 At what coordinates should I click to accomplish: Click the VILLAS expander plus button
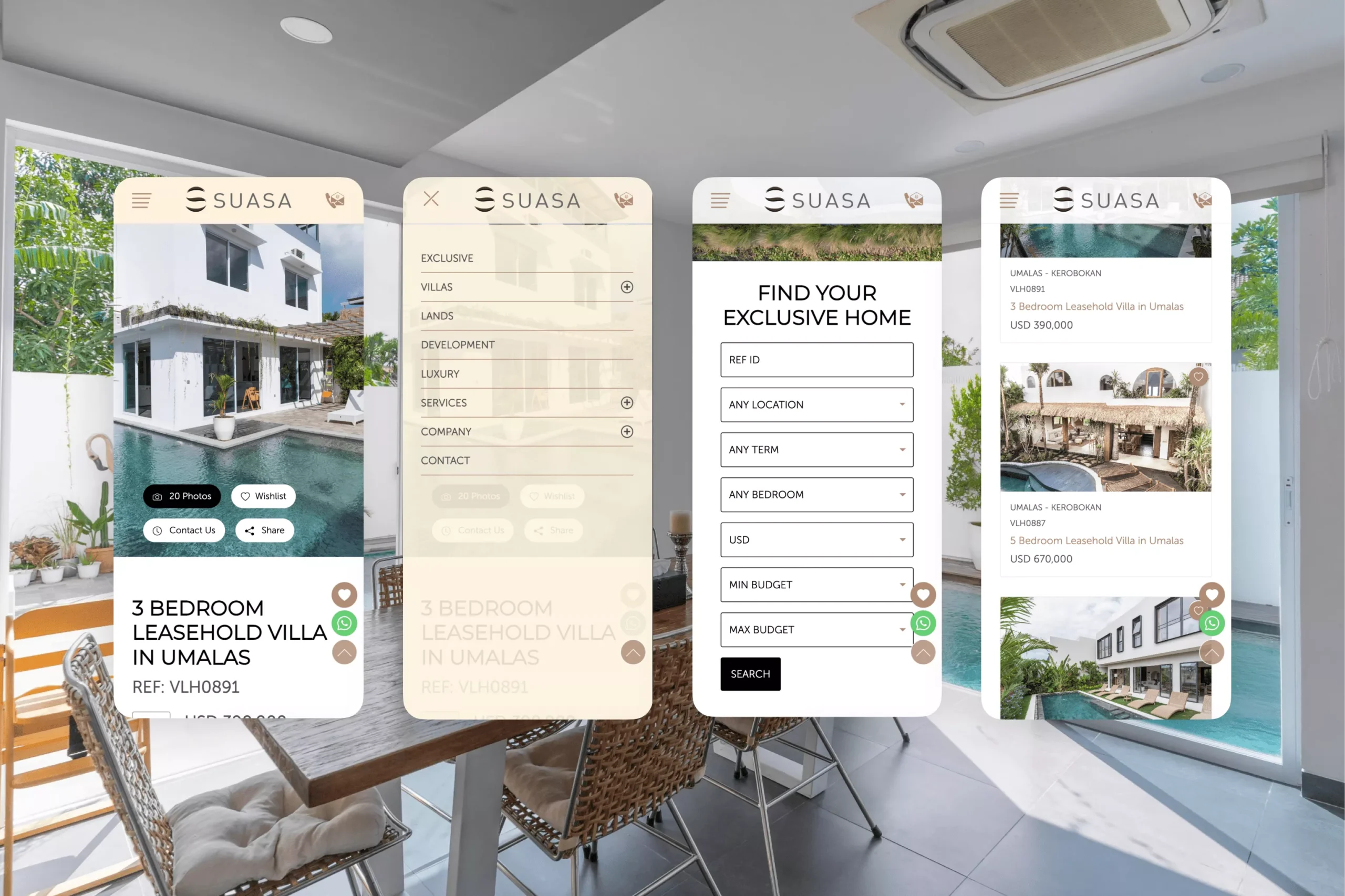[x=626, y=287]
